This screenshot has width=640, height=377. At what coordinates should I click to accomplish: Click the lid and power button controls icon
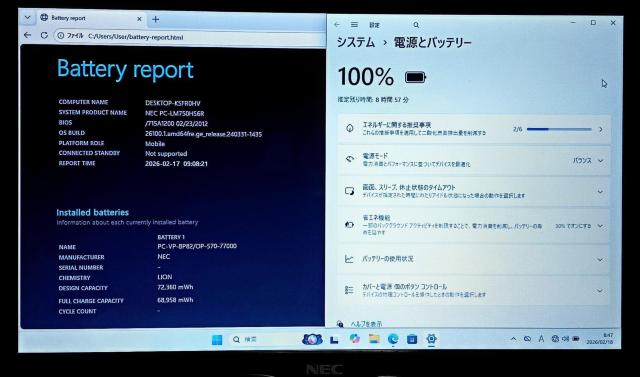tap(349, 290)
